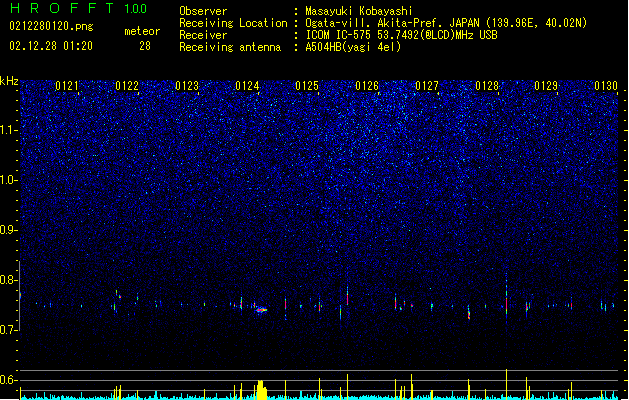Click the tall meteor echo streak after 0128
Viewport: 629px width, 400px height.
click(507, 297)
